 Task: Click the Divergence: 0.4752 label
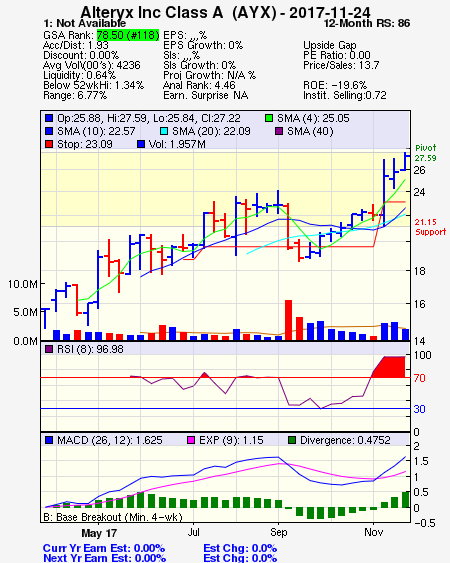[345, 440]
